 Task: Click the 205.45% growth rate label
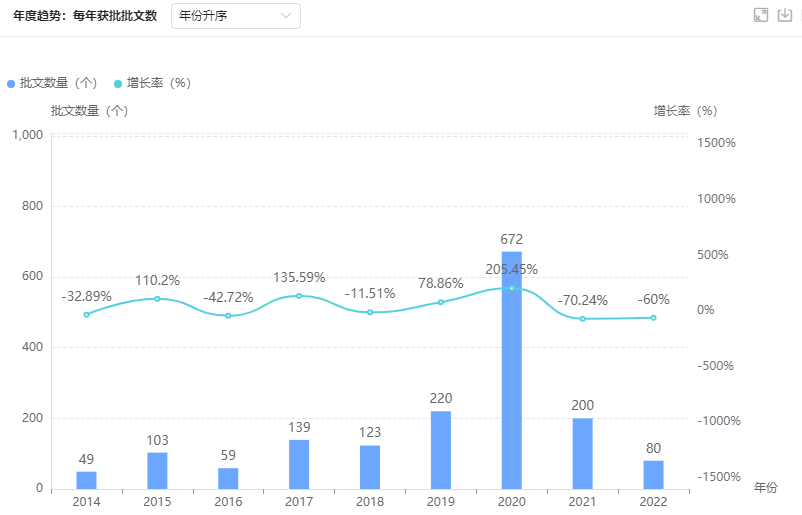coord(511,270)
